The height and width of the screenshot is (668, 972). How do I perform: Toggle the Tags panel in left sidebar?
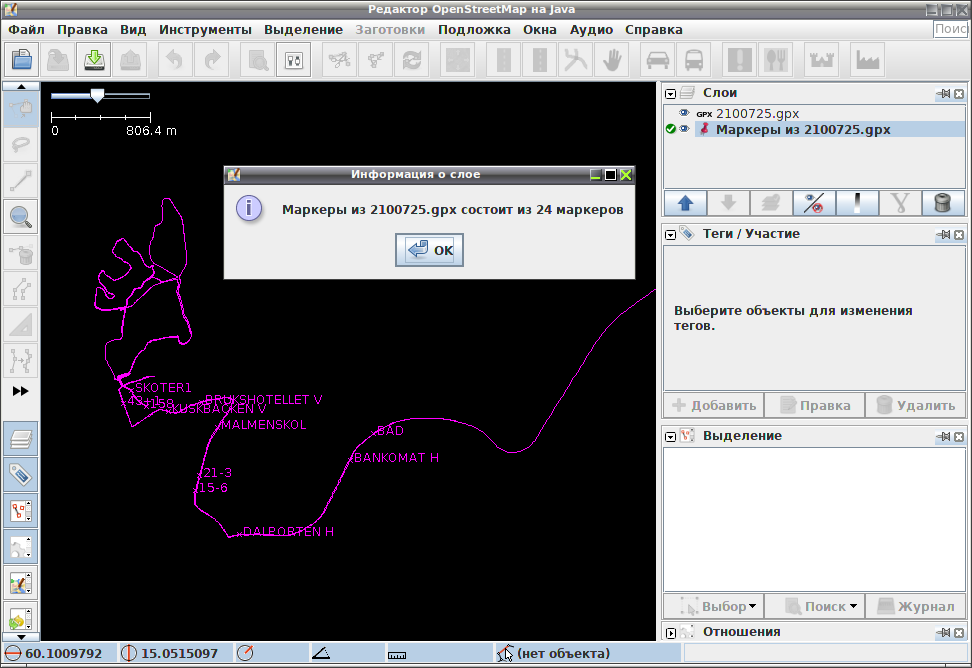[x=20, y=475]
